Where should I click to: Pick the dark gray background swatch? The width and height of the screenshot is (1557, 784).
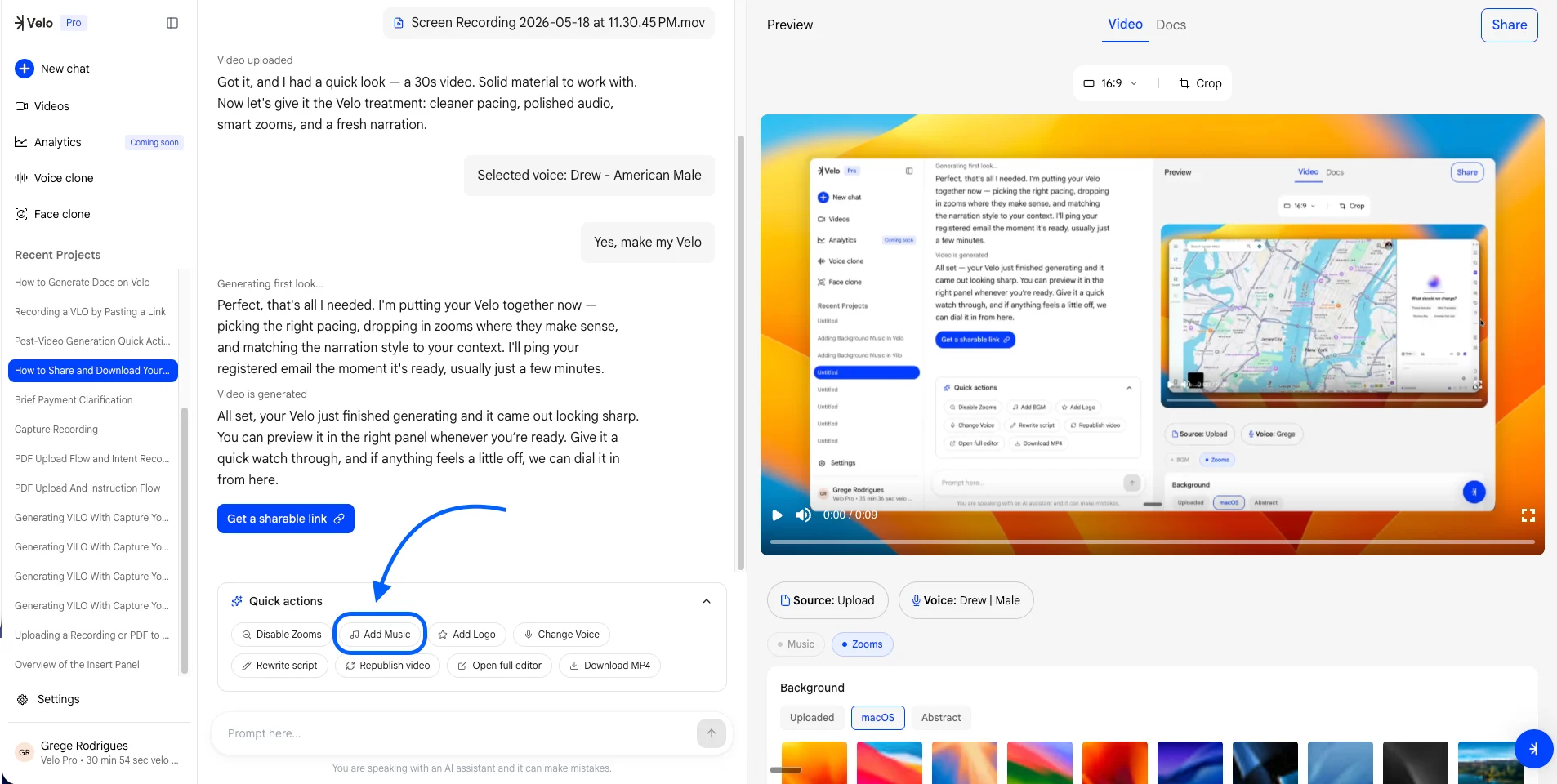coord(1416,763)
